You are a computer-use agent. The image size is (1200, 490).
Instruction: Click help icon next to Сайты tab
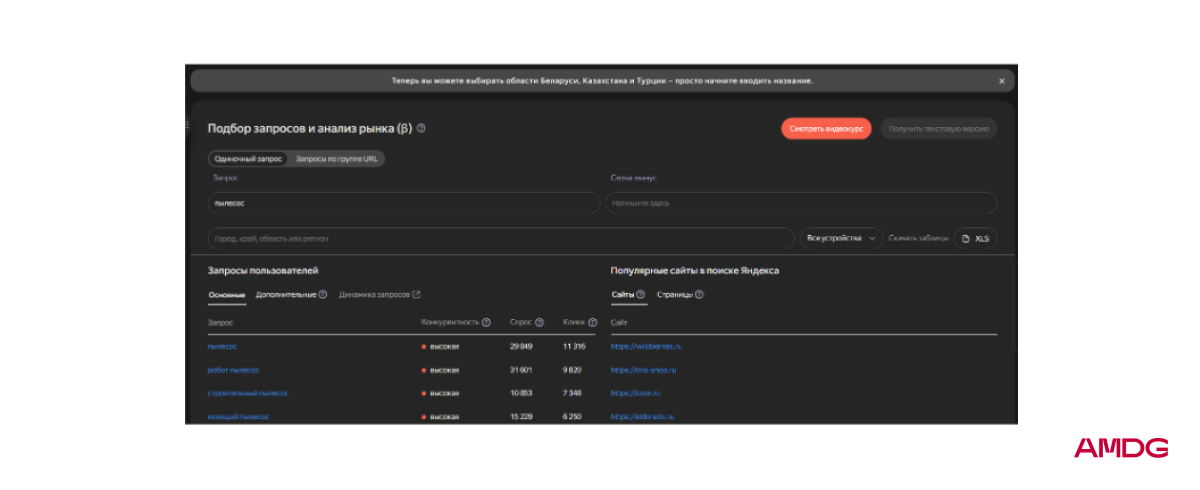[x=640, y=295]
